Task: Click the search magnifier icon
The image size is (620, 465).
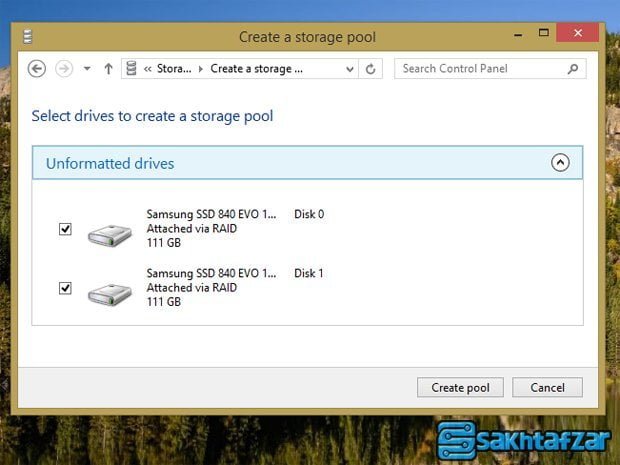Action: 573,69
